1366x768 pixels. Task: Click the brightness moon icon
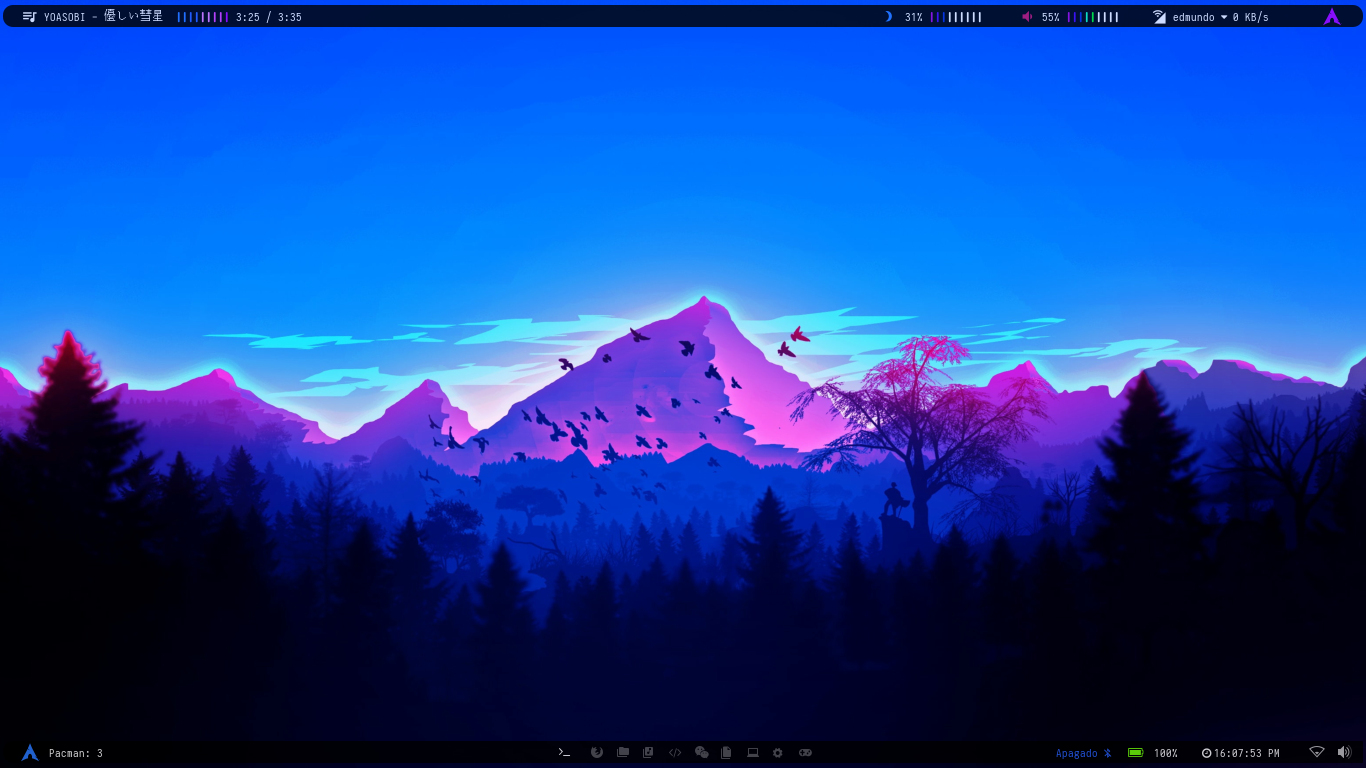tap(888, 17)
